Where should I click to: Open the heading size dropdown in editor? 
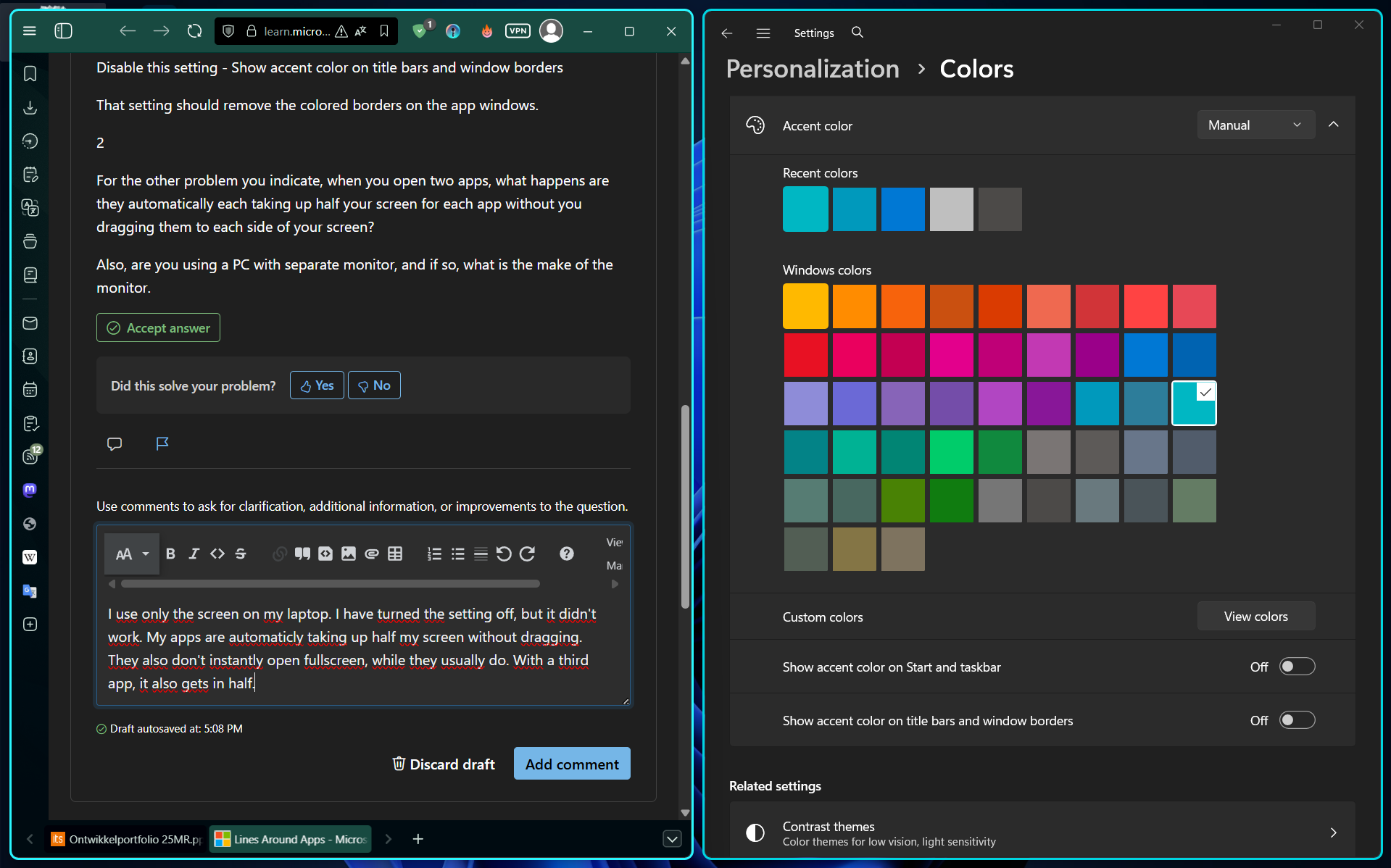[x=132, y=554]
